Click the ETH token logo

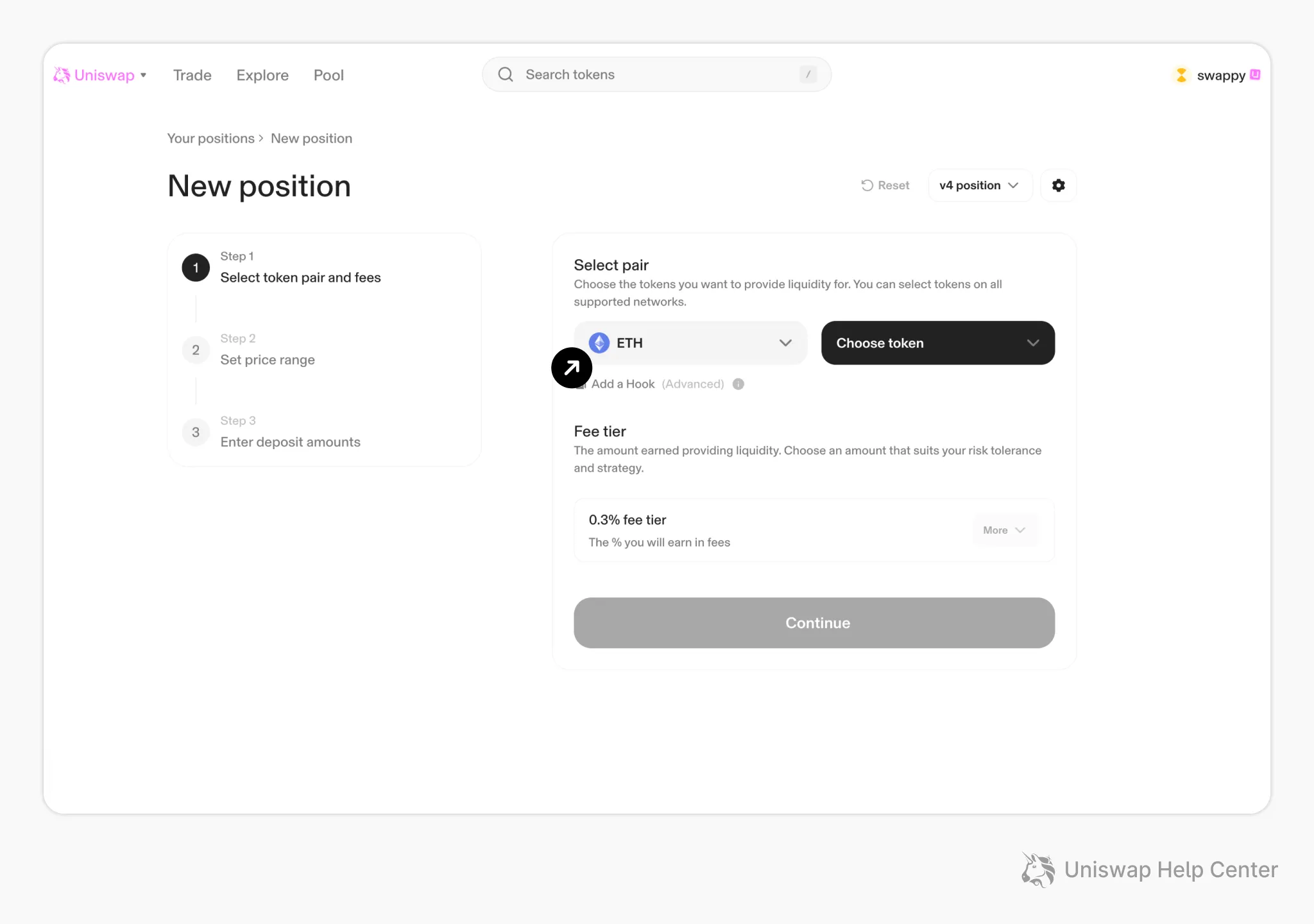[599, 343]
